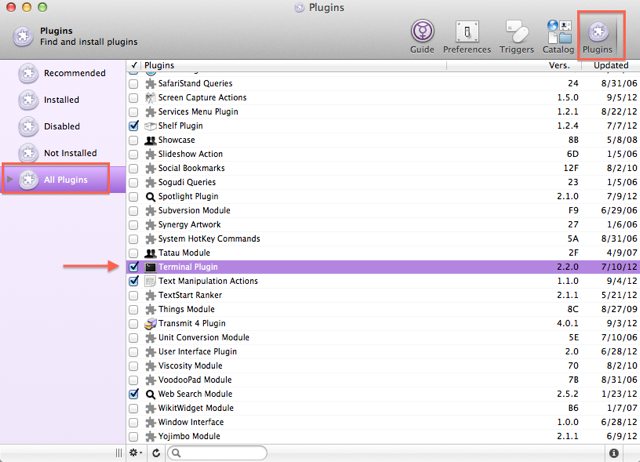Sort by the Updated column header
Screen dimensions: 640x462
[611, 65]
